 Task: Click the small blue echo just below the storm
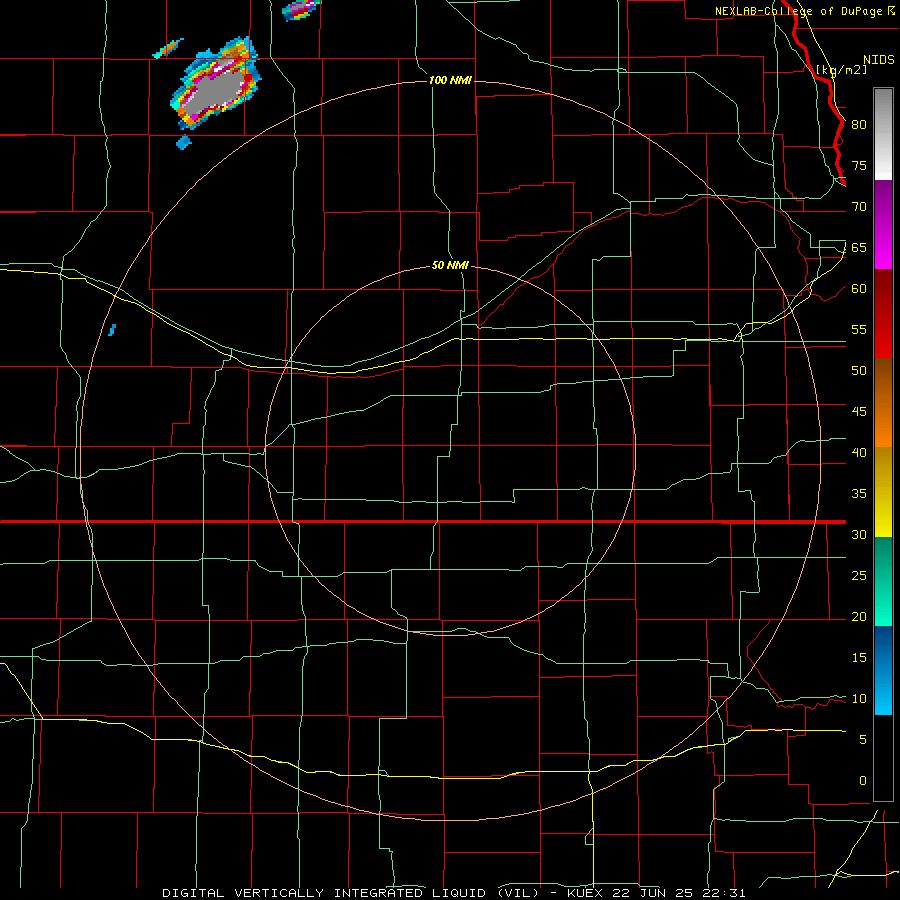(183, 142)
